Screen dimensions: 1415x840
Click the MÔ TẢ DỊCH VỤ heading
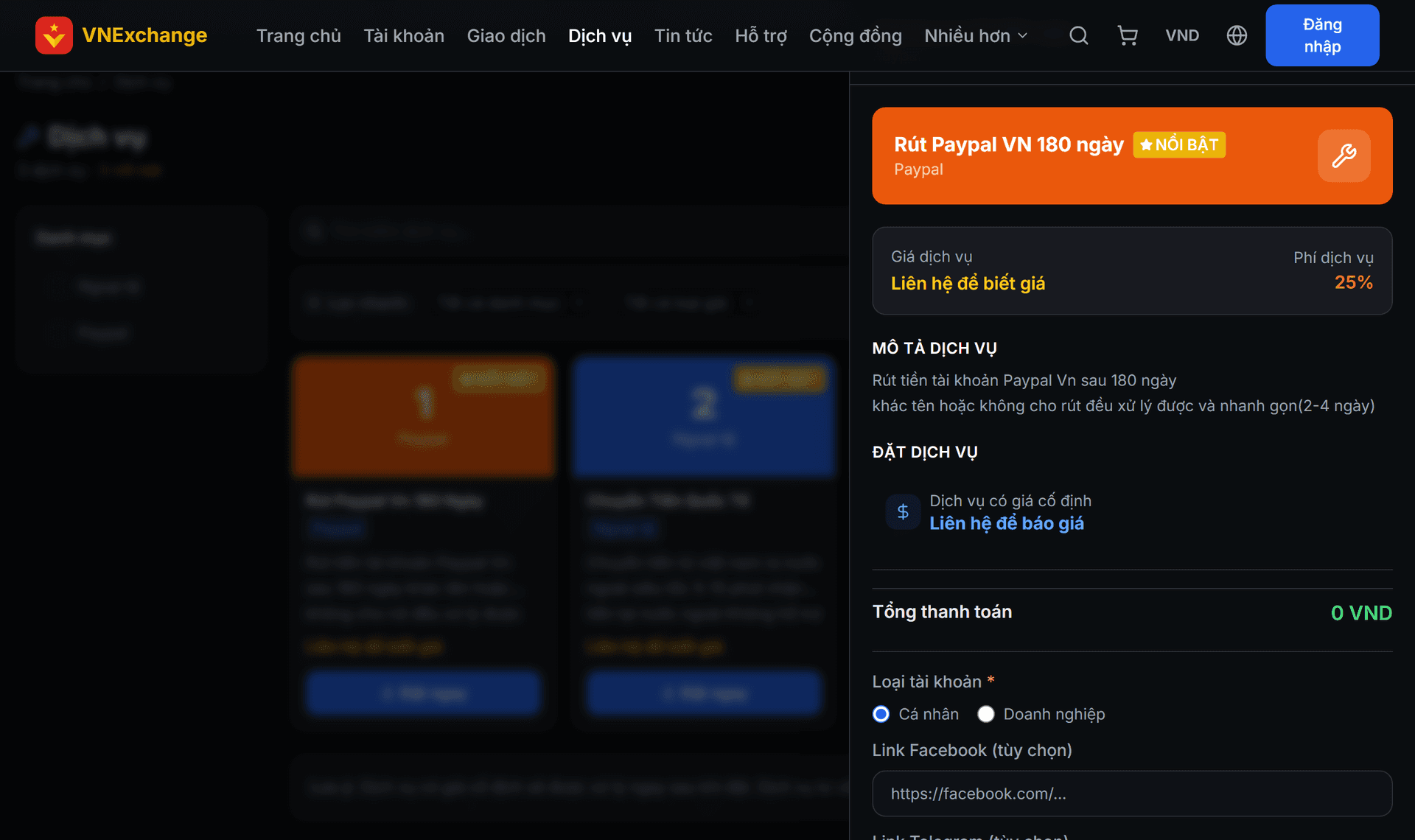(x=934, y=349)
